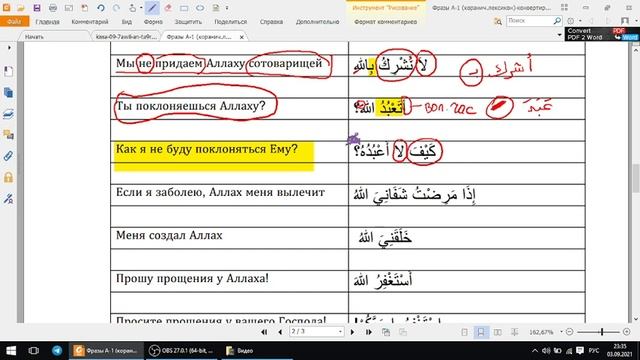Open a file with the folder icon
Screen dimensions: 640x360
(x=21, y=8)
